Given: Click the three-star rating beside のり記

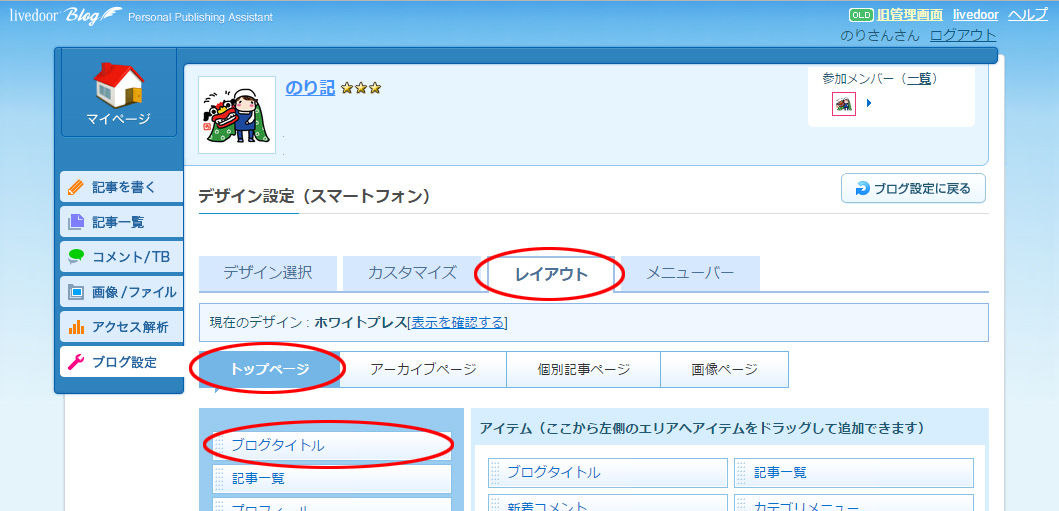Looking at the screenshot, I should 361,88.
